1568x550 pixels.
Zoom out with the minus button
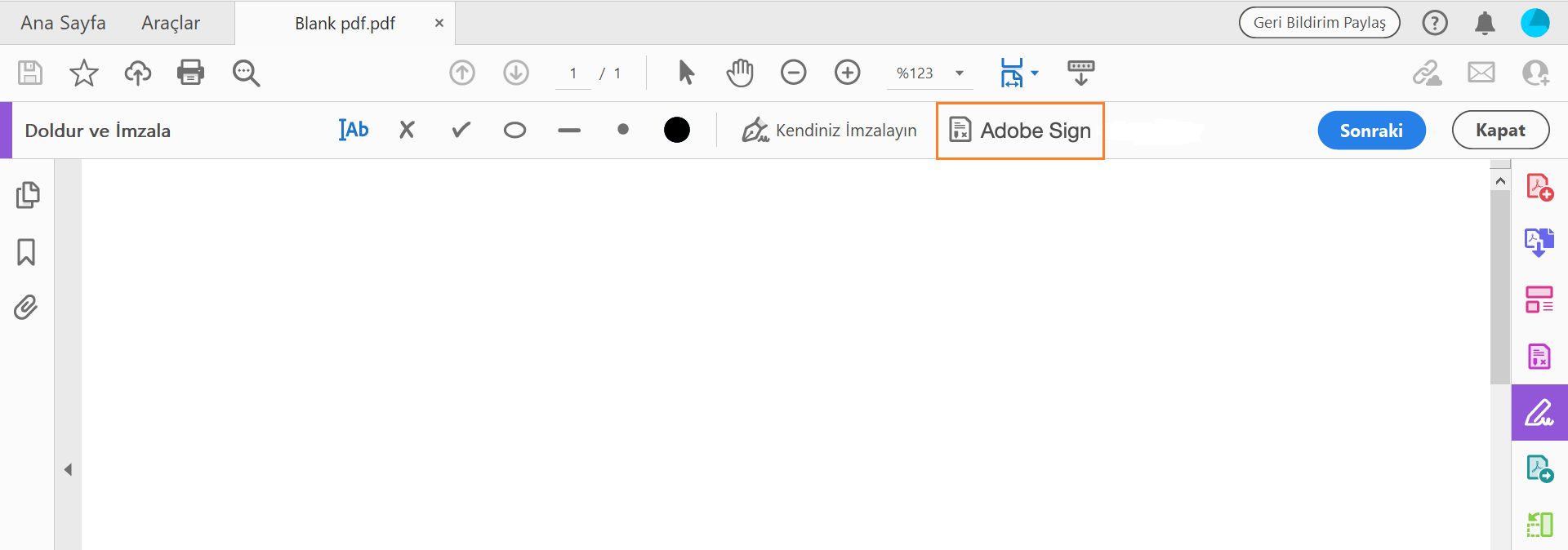coord(793,73)
